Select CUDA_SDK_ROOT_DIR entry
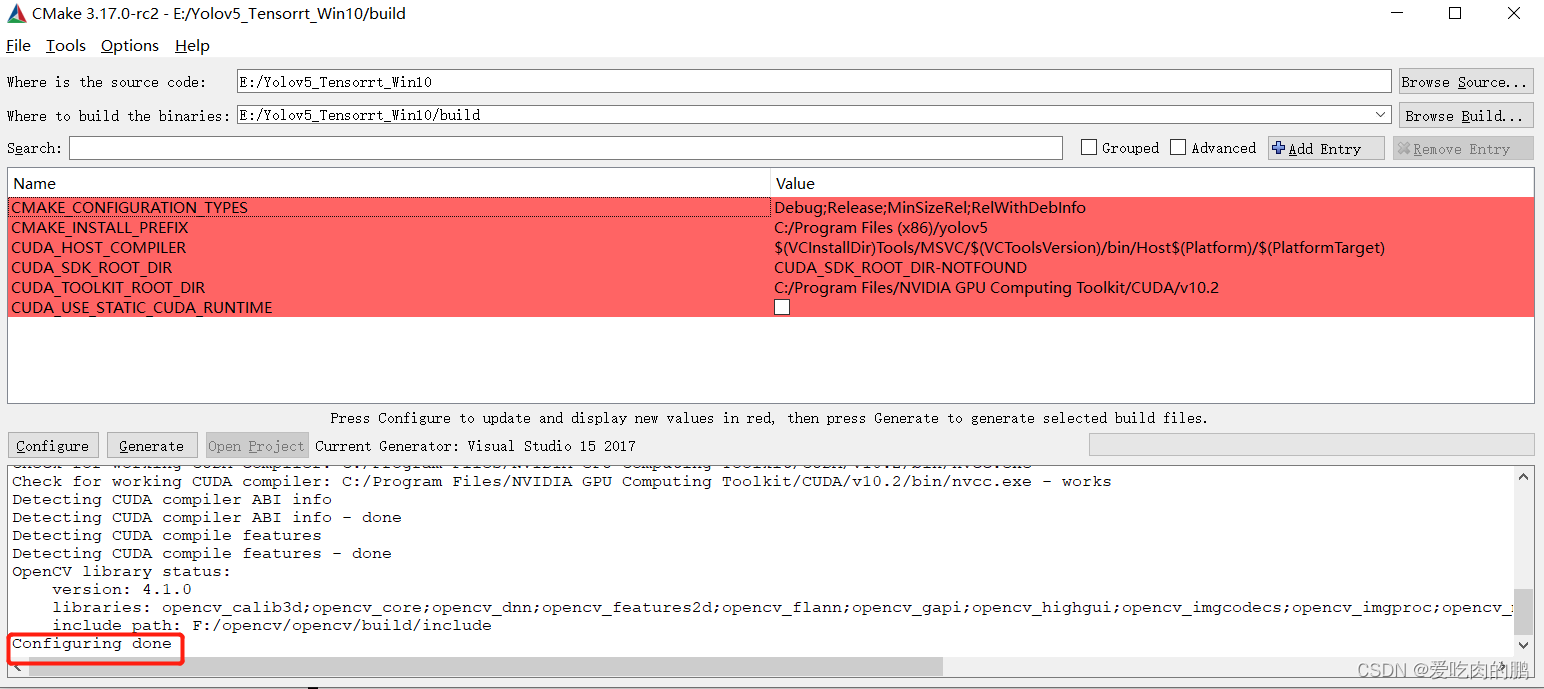Image resolution: width=1544 pixels, height=689 pixels. click(389, 268)
